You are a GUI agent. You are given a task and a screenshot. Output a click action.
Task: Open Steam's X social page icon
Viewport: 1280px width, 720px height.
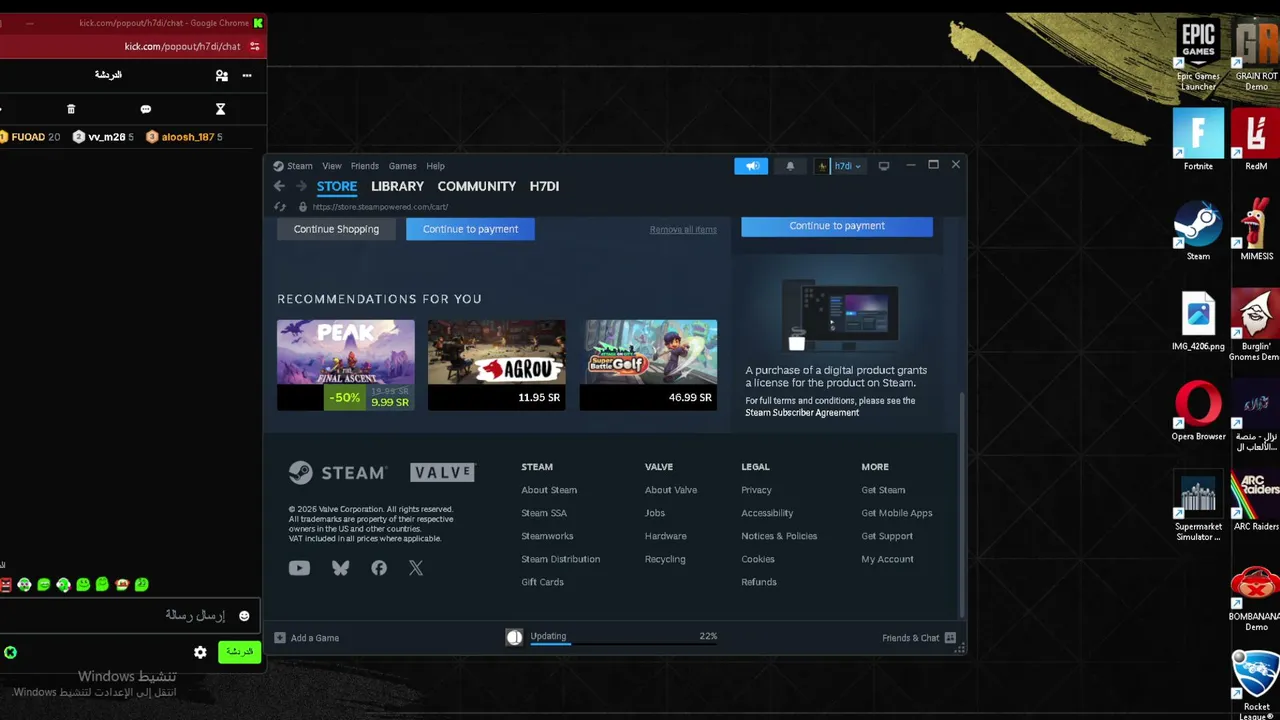pyautogui.click(x=416, y=568)
